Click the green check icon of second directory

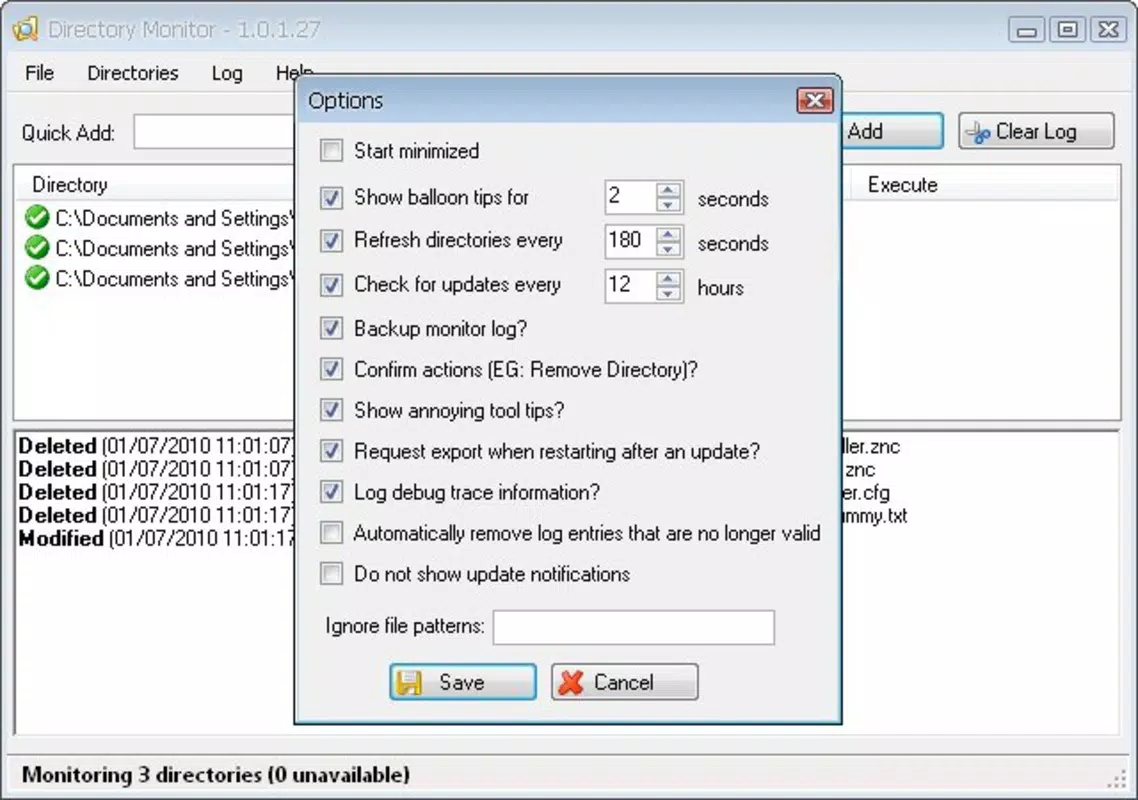click(x=36, y=248)
